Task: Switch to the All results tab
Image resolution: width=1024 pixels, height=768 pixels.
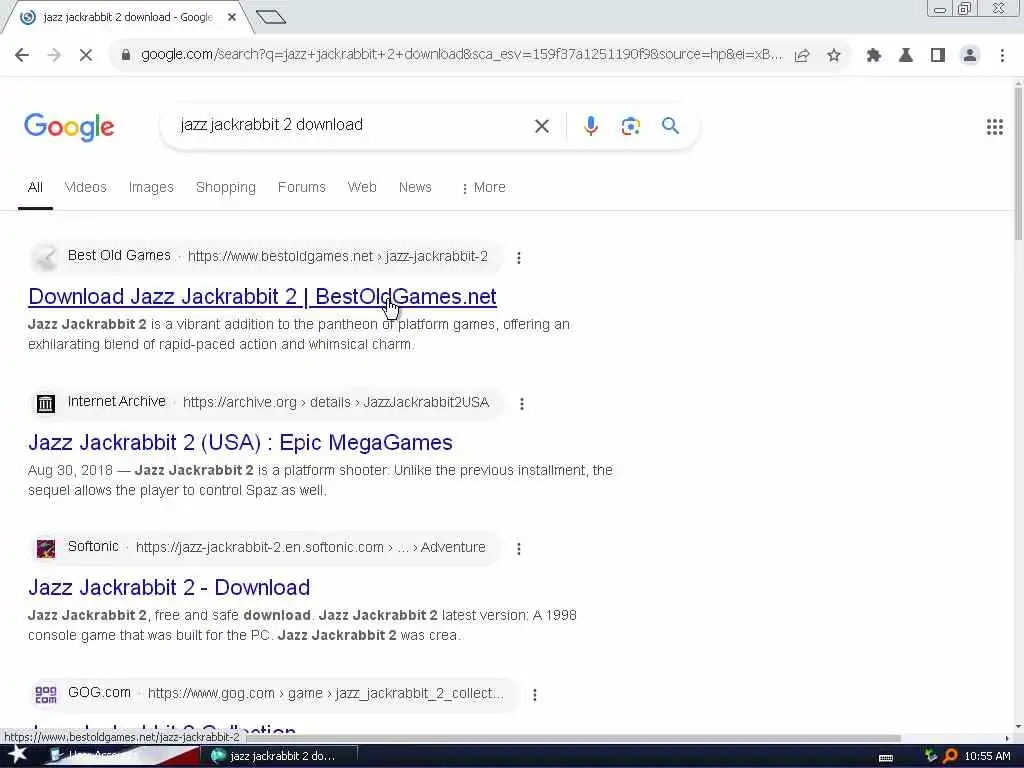Action: (35, 187)
